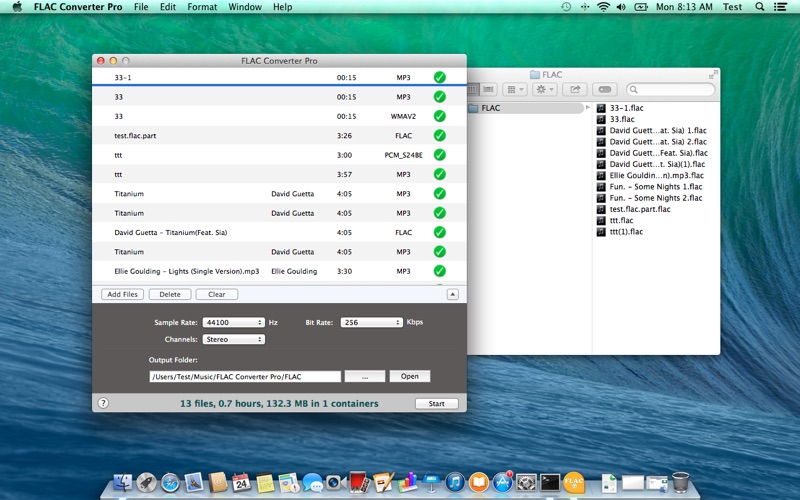The image size is (800, 500).
Task: Click the Start button
Action: click(x=436, y=403)
